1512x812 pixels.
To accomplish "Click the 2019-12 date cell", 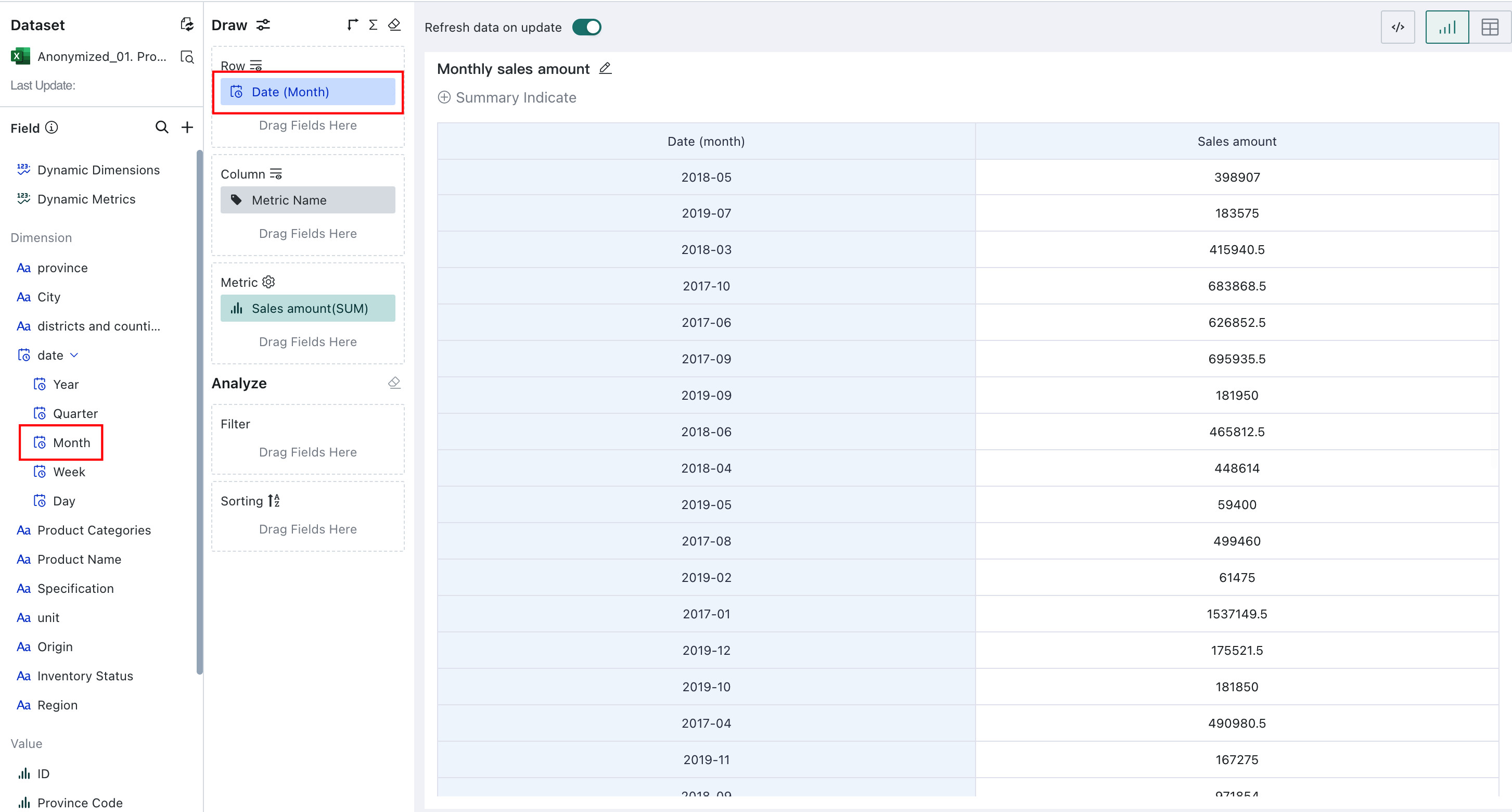I will pos(706,651).
